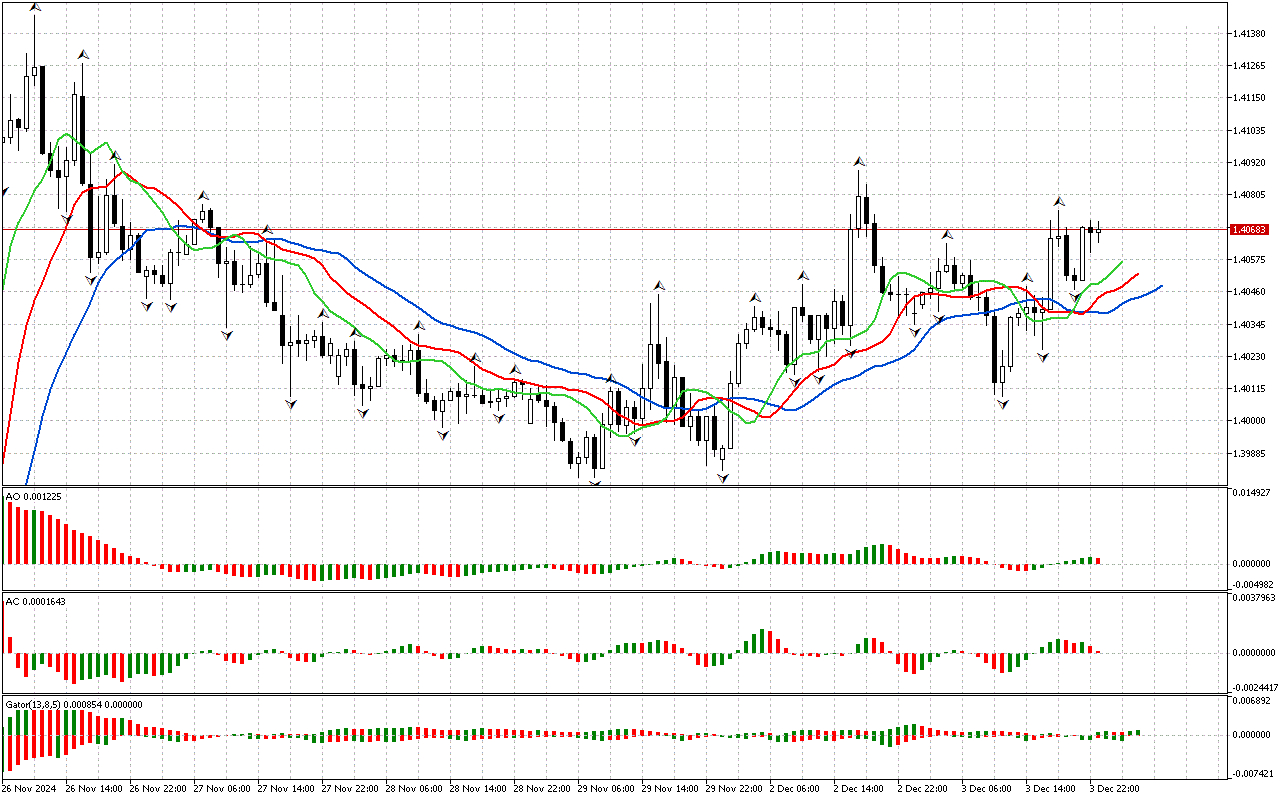Viewport: 1280px width, 800px height.
Task: Click the 1.40000 round price level
Action: coord(1249,421)
